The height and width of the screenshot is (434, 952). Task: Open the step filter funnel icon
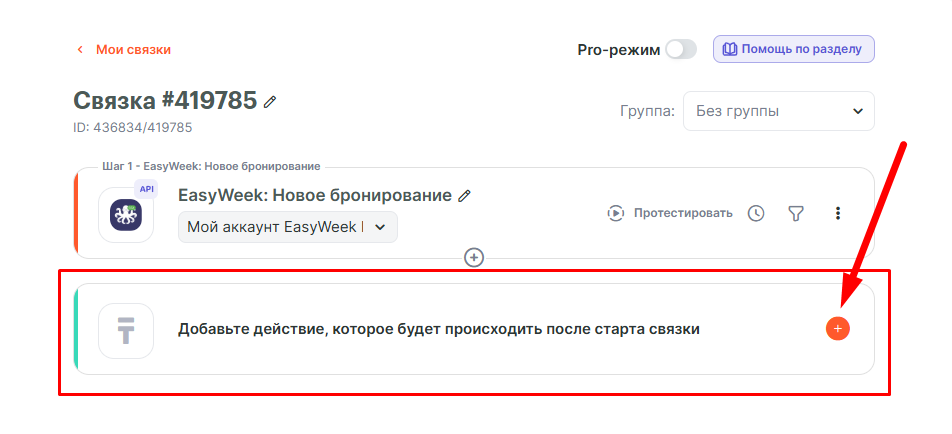(x=796, y=213)
